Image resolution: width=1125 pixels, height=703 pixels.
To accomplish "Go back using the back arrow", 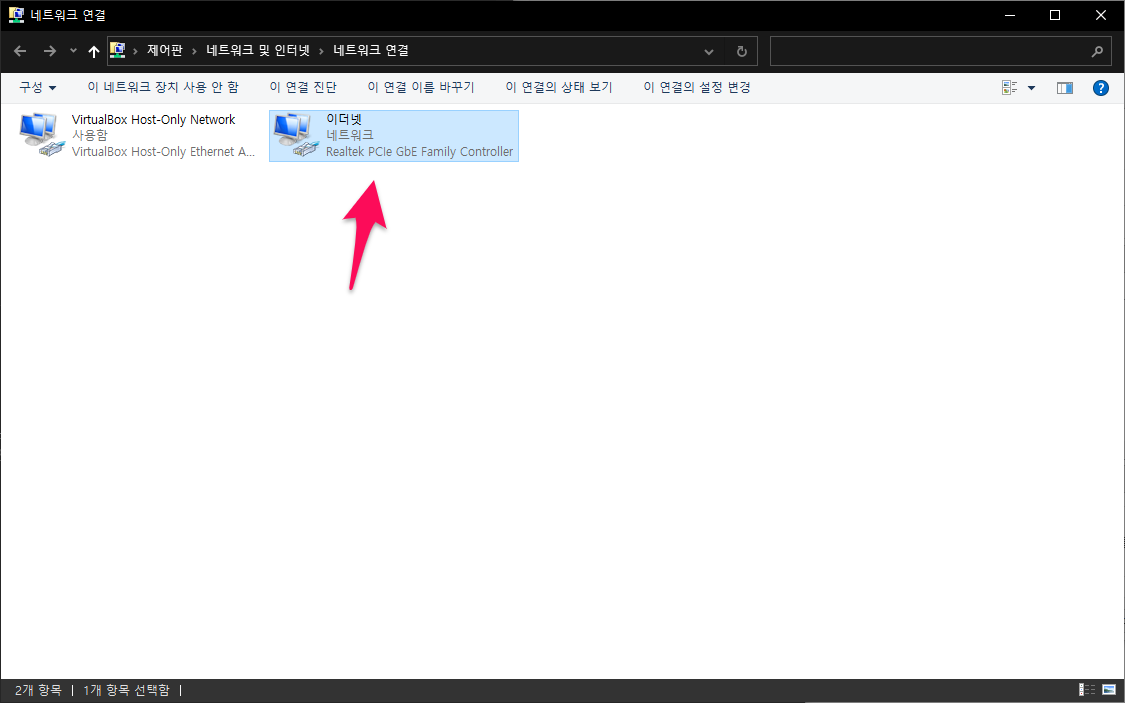I will [x=20, y=51].
